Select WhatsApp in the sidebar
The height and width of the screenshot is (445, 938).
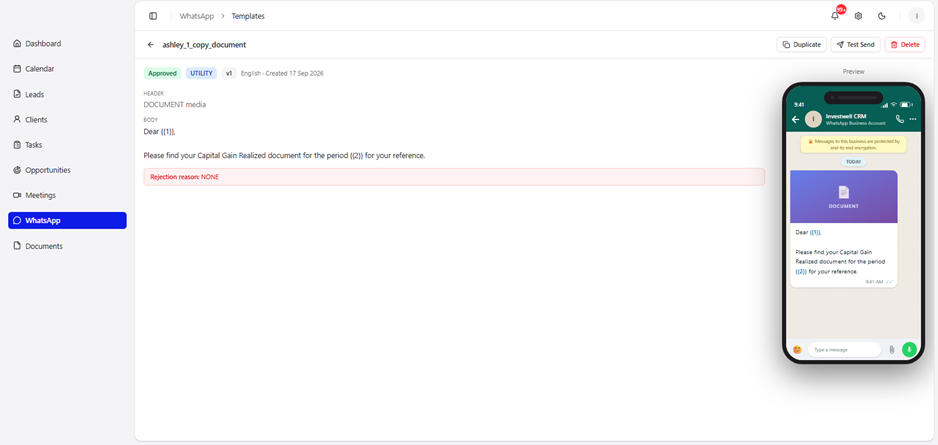click(67, 220)
